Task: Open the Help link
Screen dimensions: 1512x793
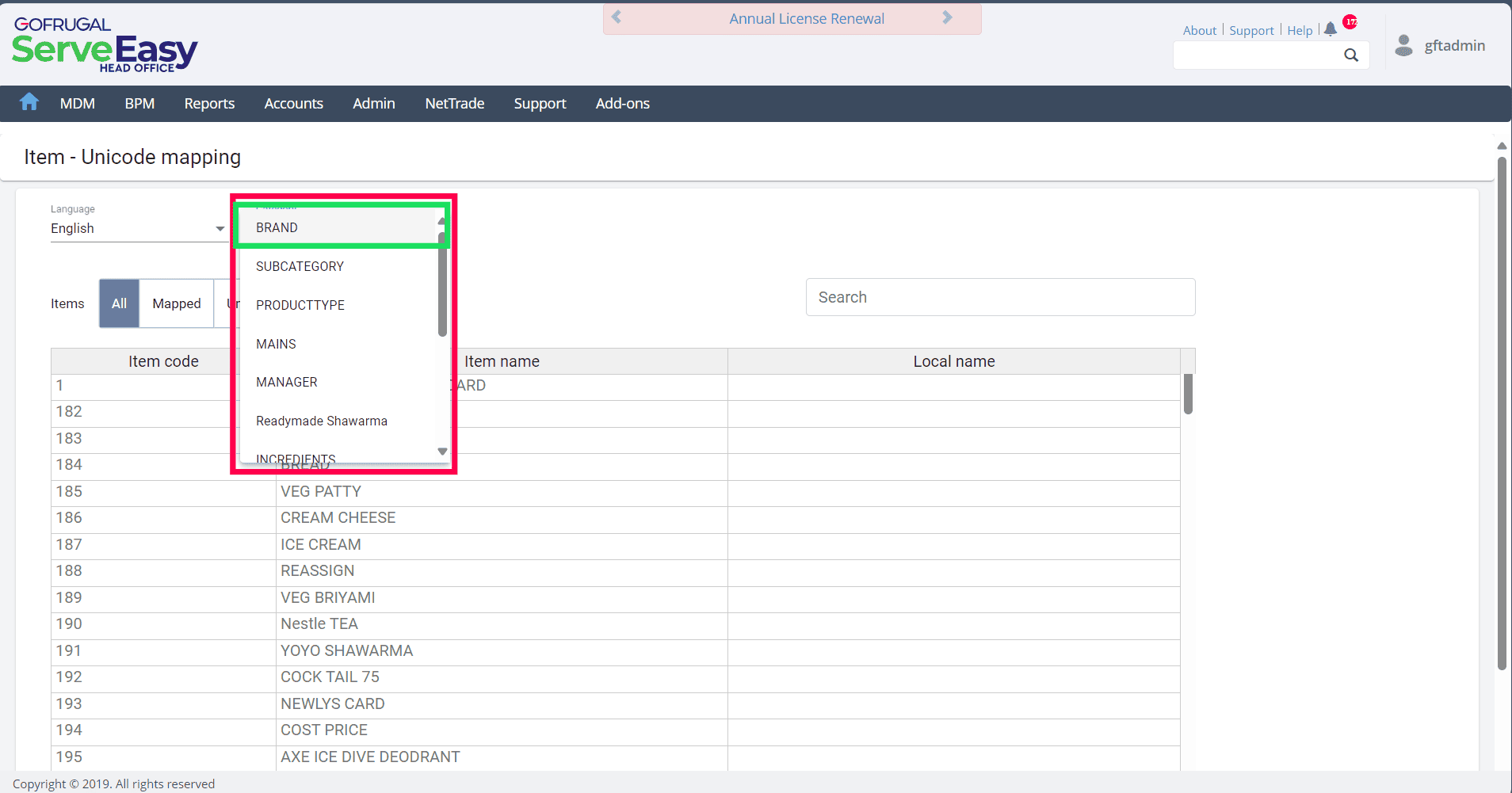Action: click(1300, 30)
